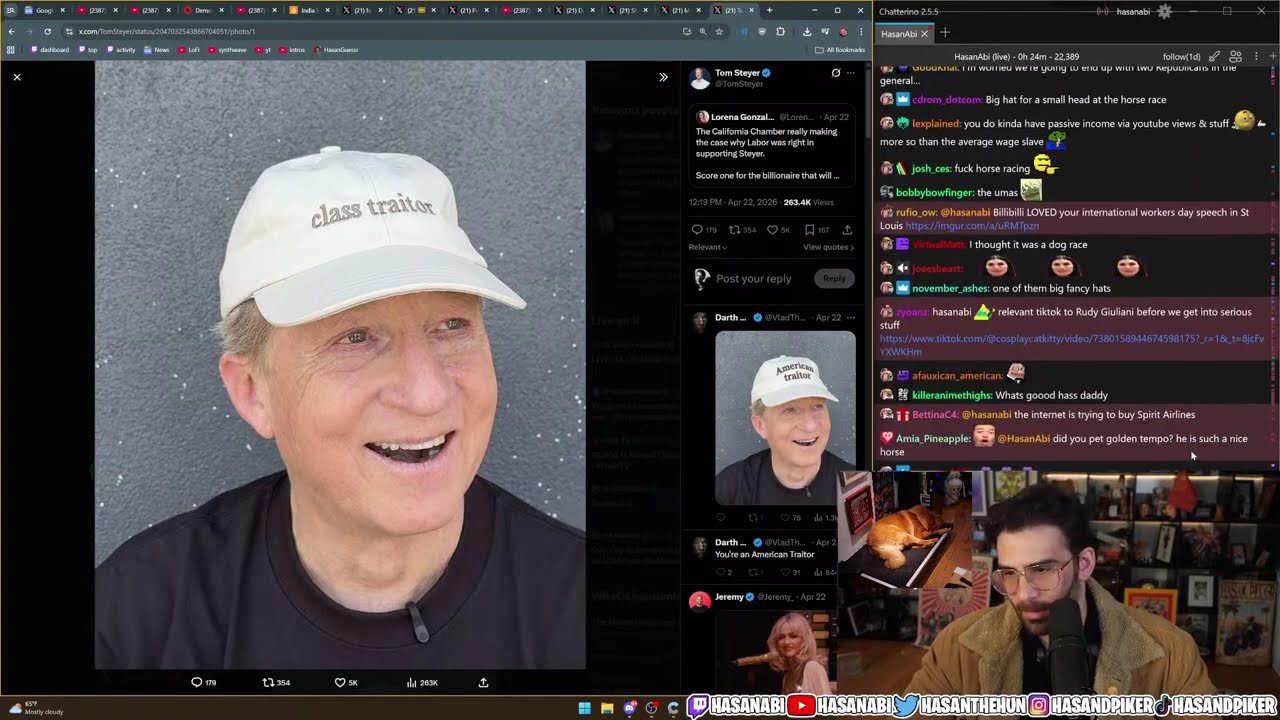Open the weather widget in taskbar

coord(36,707)
